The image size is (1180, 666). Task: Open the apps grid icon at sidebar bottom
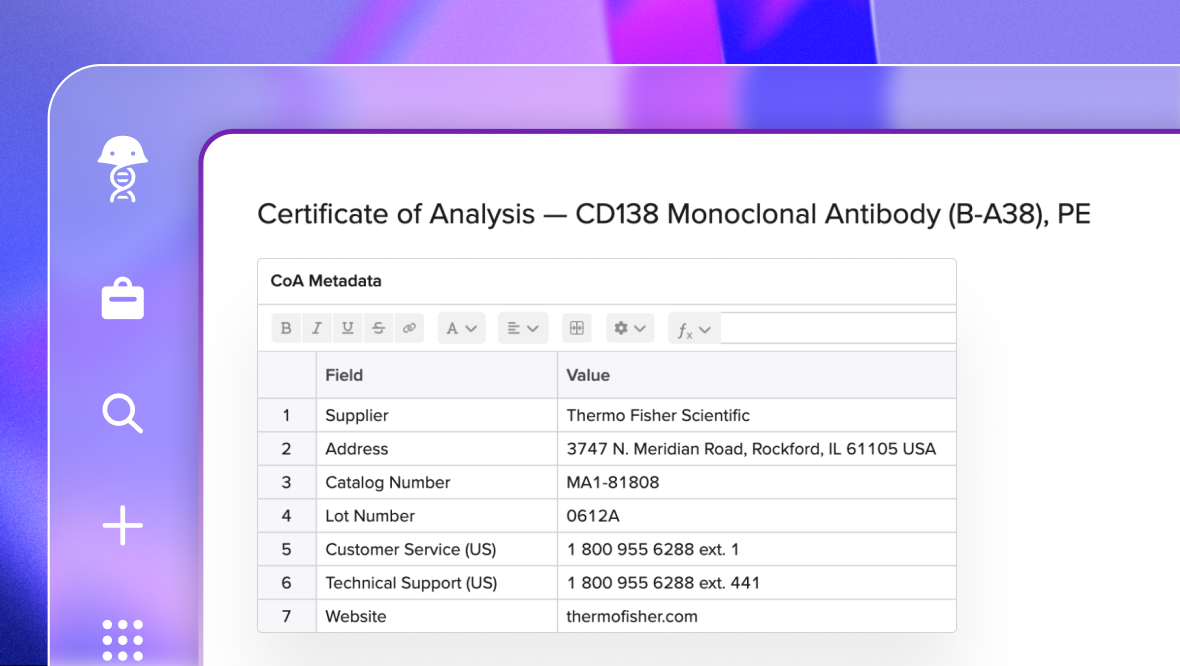122,640
